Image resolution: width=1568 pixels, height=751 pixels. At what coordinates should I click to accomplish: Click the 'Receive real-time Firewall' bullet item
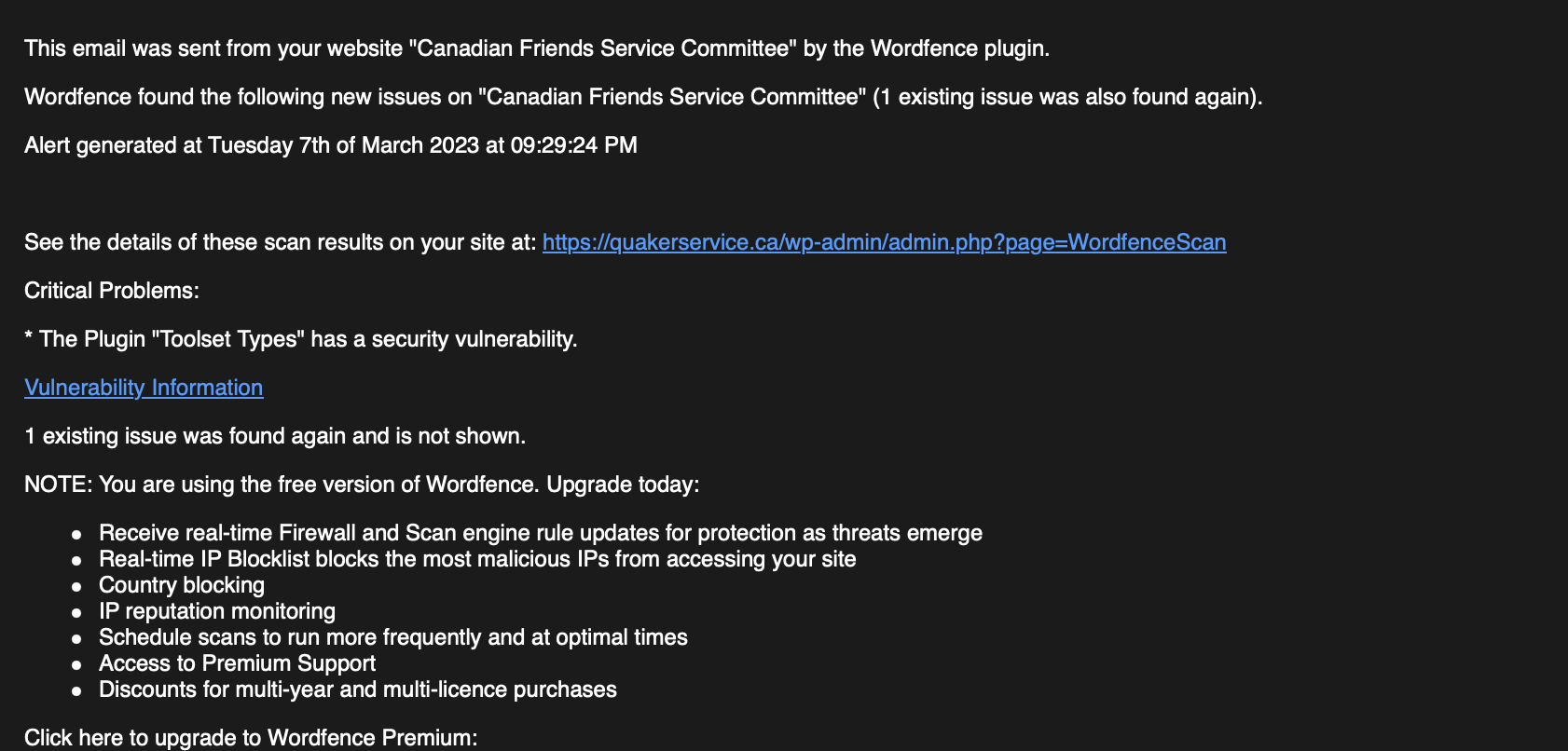coord(541,533)
